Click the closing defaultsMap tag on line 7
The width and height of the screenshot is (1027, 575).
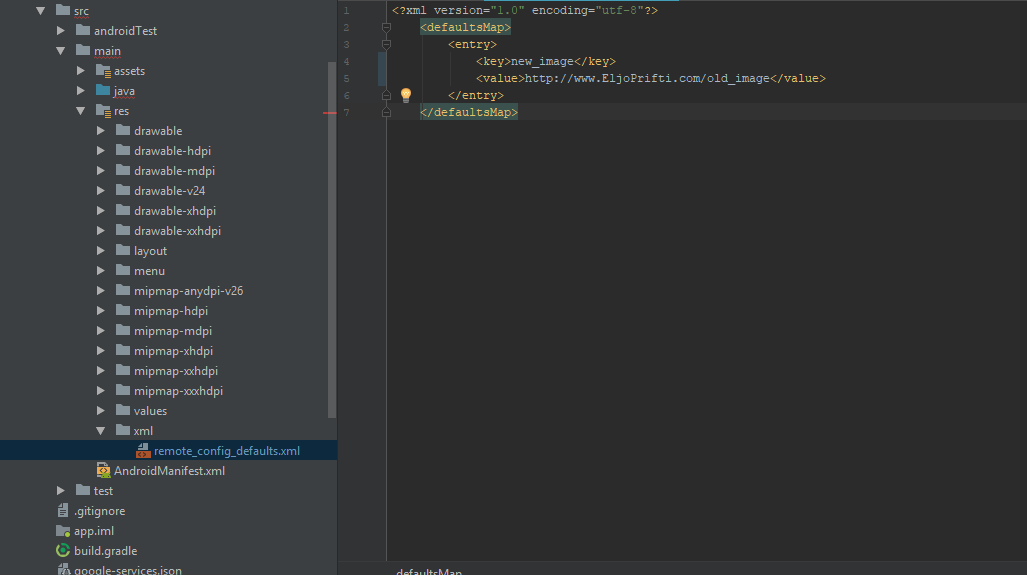click(469, 112)
